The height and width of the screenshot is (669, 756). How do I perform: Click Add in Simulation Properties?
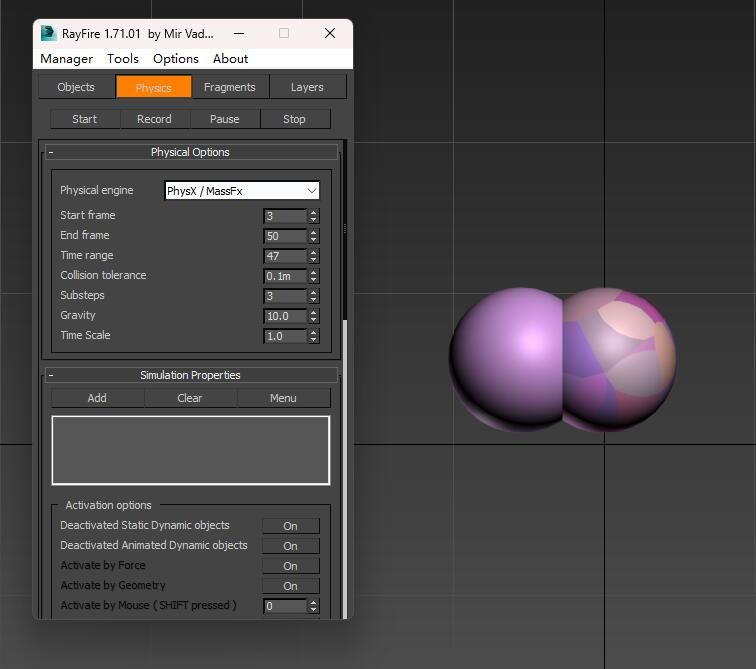[97, 398]
